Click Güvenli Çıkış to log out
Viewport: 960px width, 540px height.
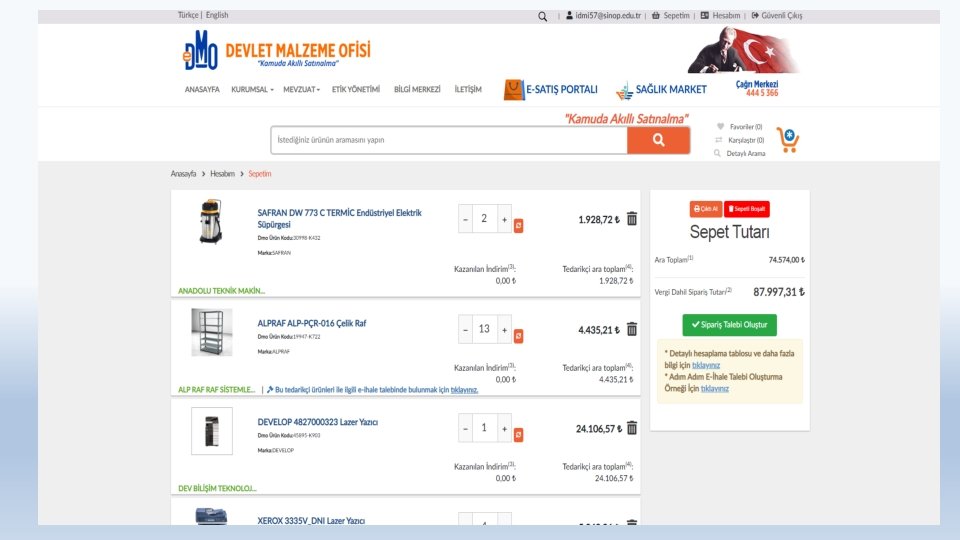click(x=777, y=15)
